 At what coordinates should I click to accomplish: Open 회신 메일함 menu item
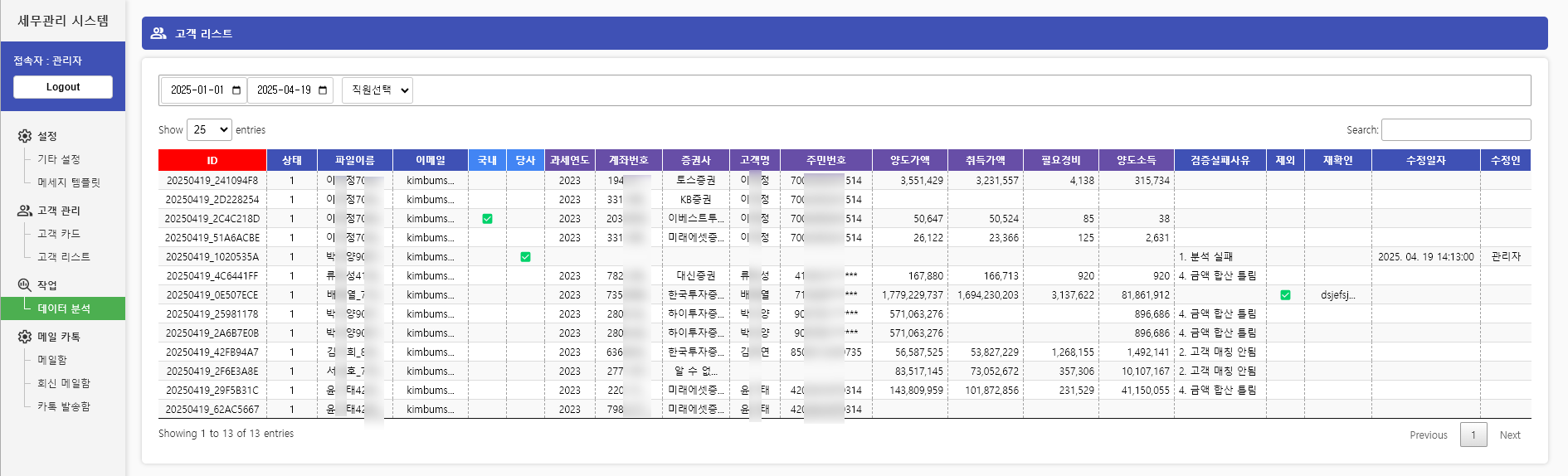[x=64, y=383]
